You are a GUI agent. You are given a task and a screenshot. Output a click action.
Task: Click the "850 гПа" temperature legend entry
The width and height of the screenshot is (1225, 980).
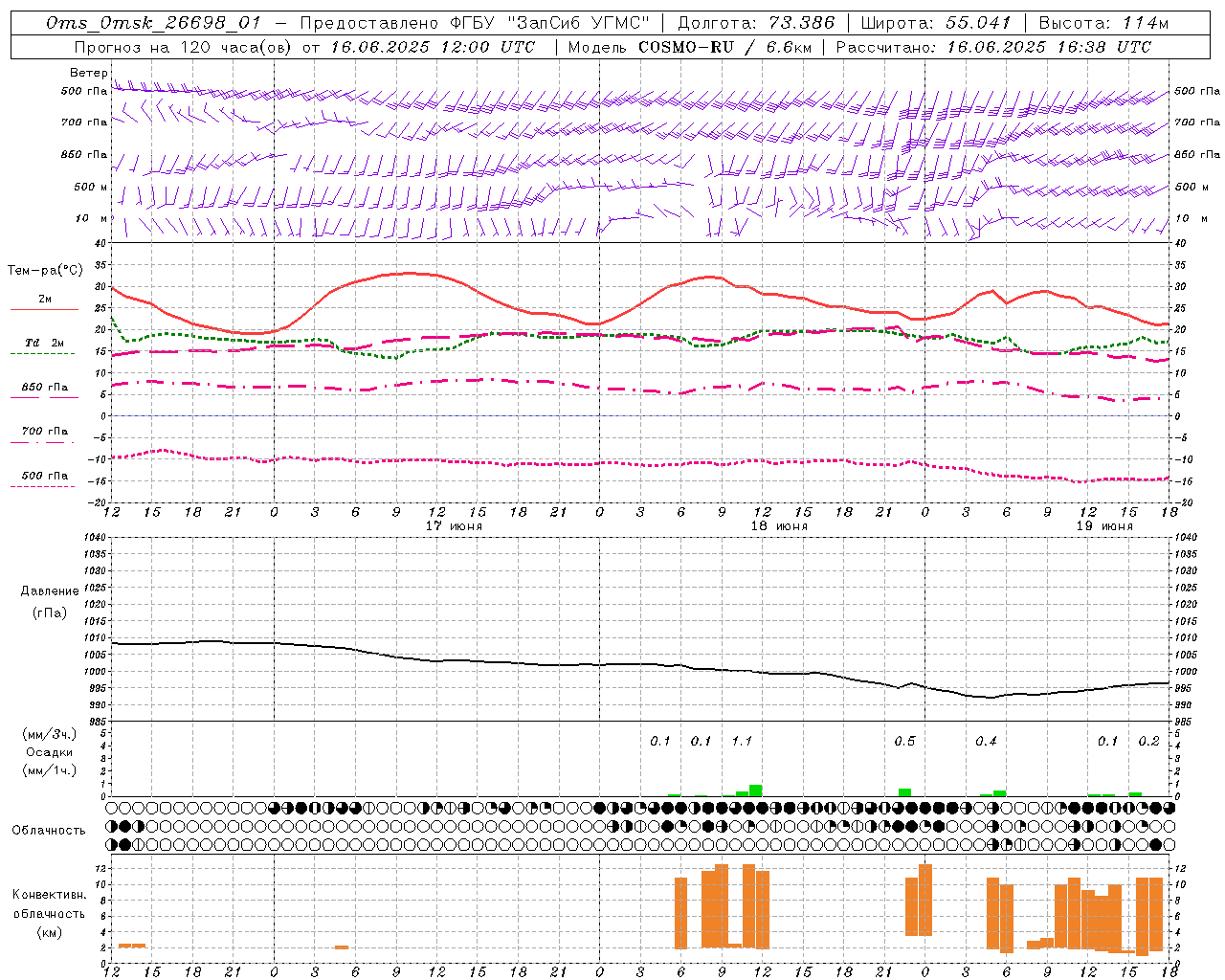click(44, 388)
